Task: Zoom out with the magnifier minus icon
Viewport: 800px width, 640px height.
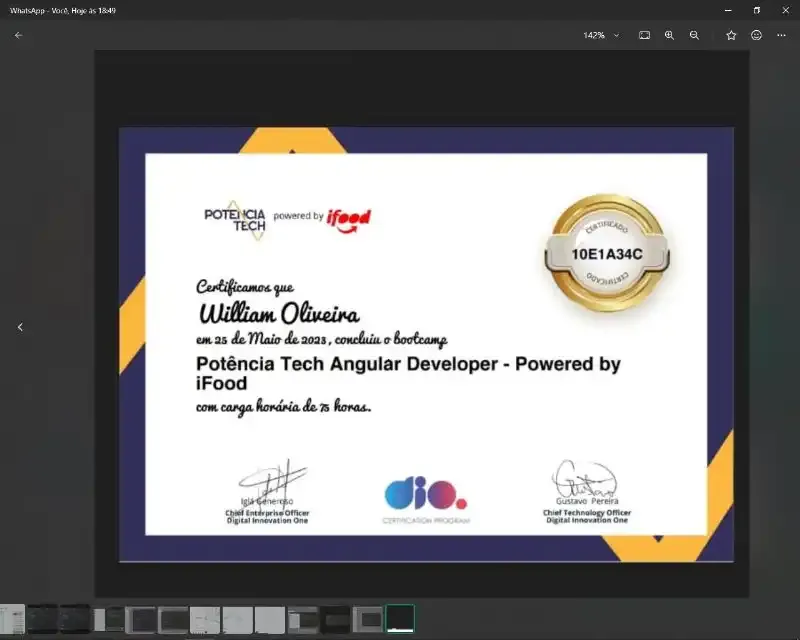Action: pos(694,35)
